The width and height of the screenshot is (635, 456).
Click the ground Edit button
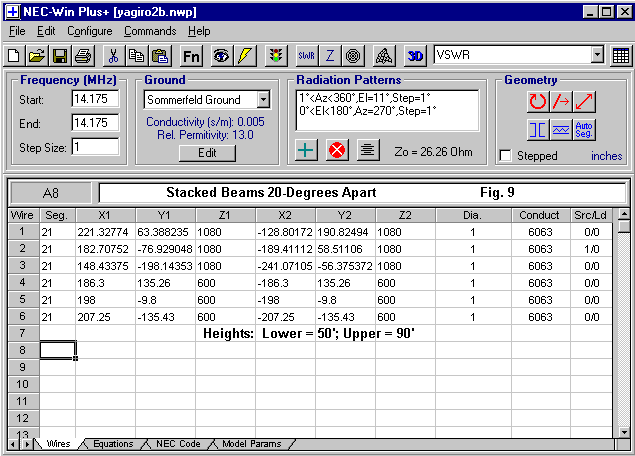click(207, 153)
